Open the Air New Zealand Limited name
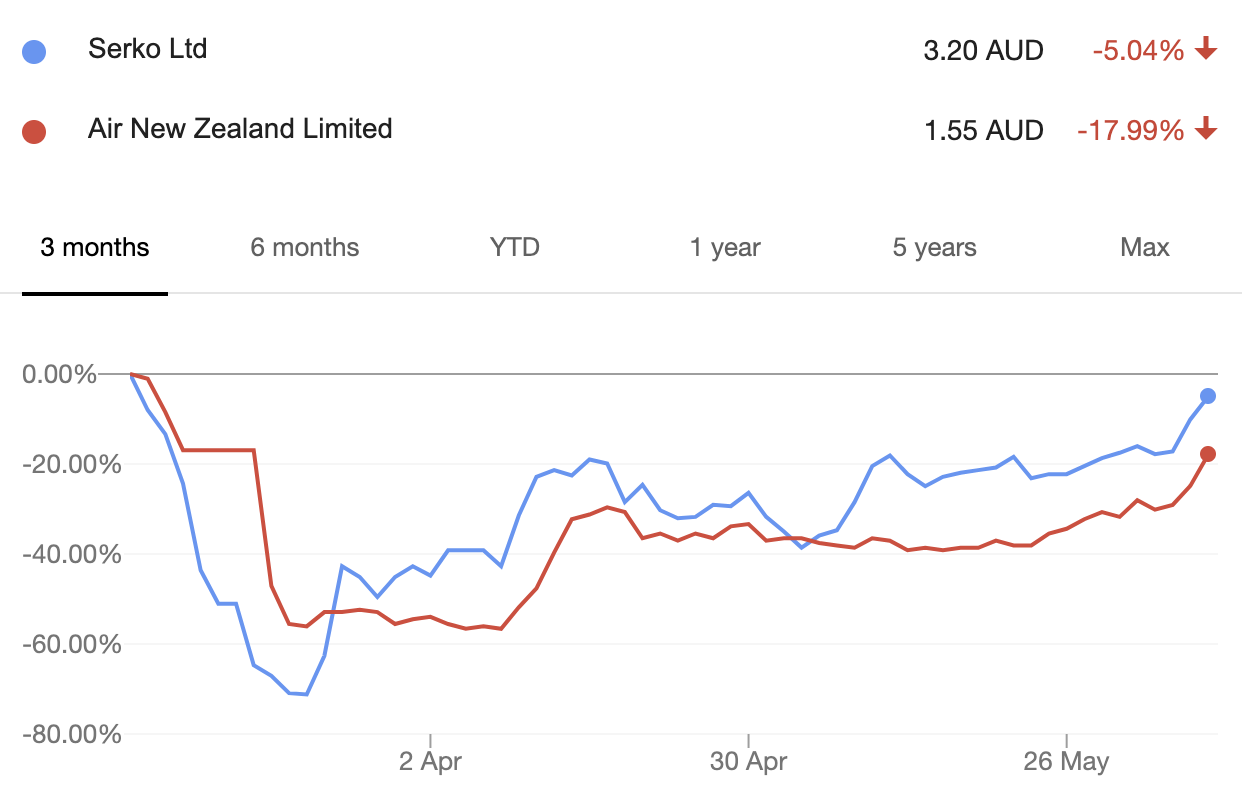The width and height of the screenshot is (1242, 798). click(x=240, y=129)
